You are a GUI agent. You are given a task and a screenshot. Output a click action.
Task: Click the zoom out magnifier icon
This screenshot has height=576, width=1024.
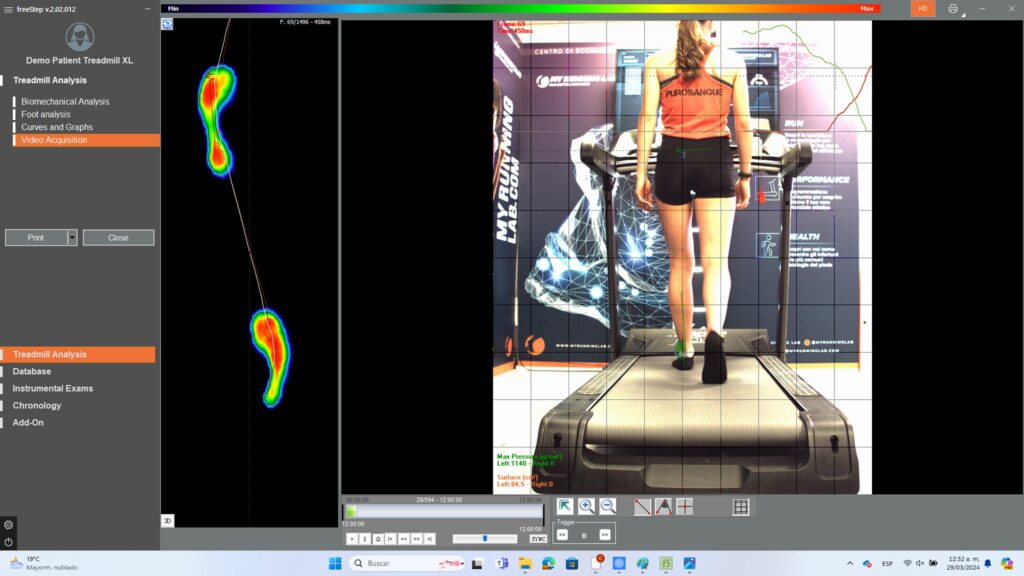click(x=606, y=507)
